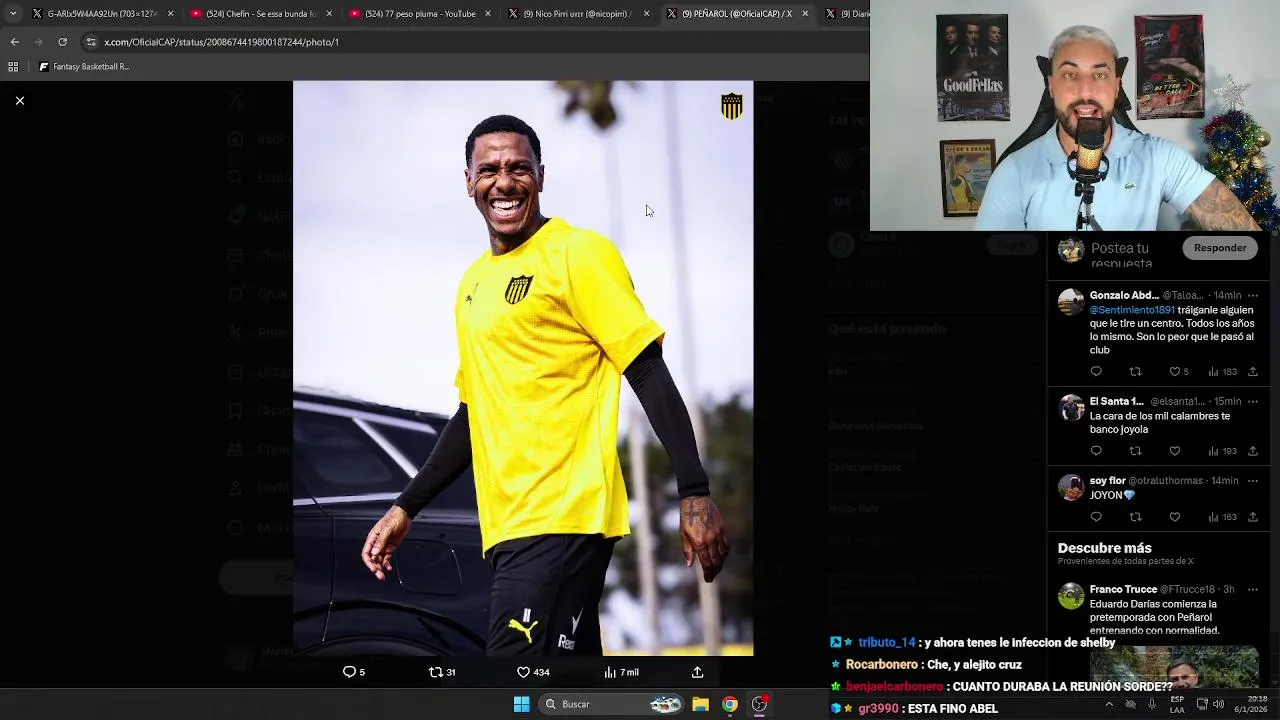This screenshot has width=1280, height=720.
Task: Click the taskbar Buscar search box
Action: pos(612,704)
